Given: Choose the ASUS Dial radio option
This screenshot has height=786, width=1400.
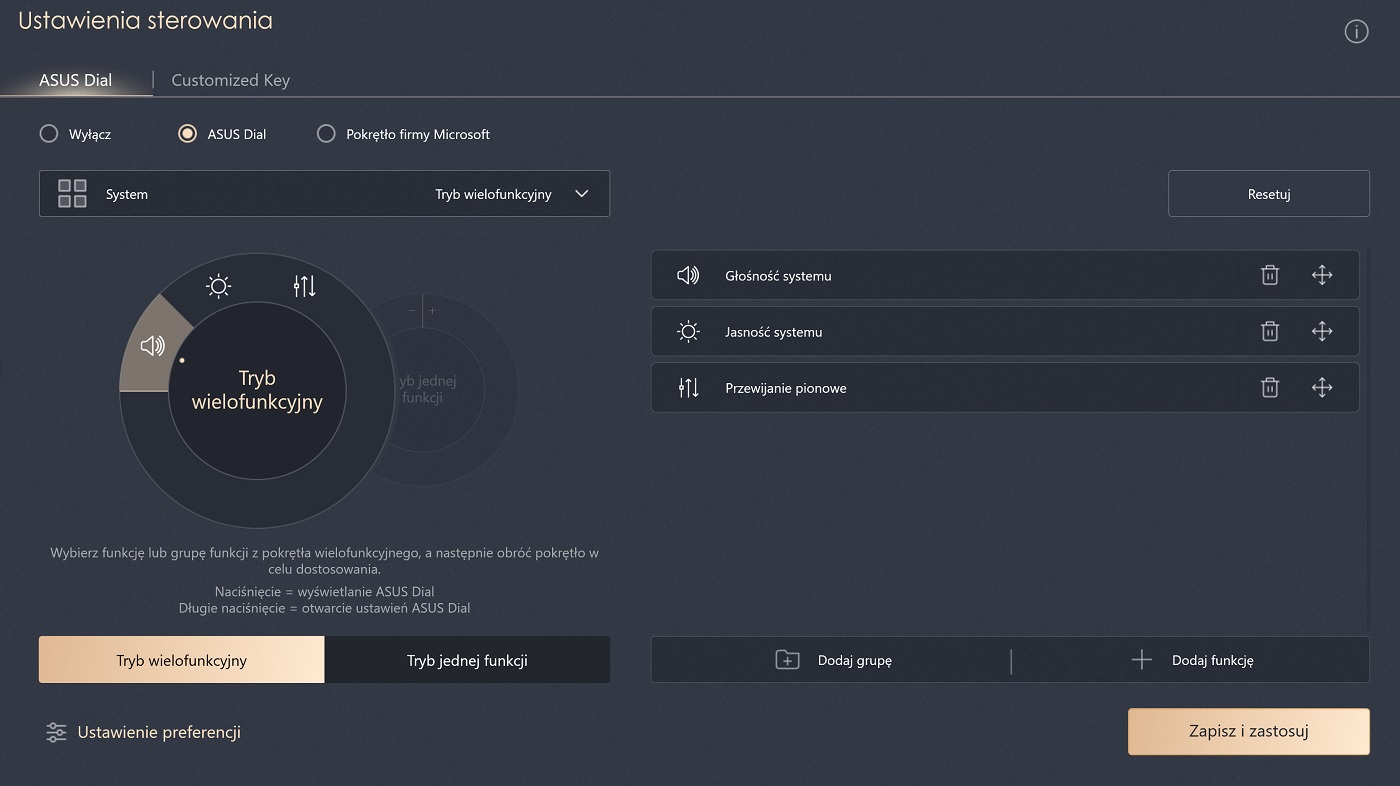Looking at the screenshot, I should pos(187,134).
